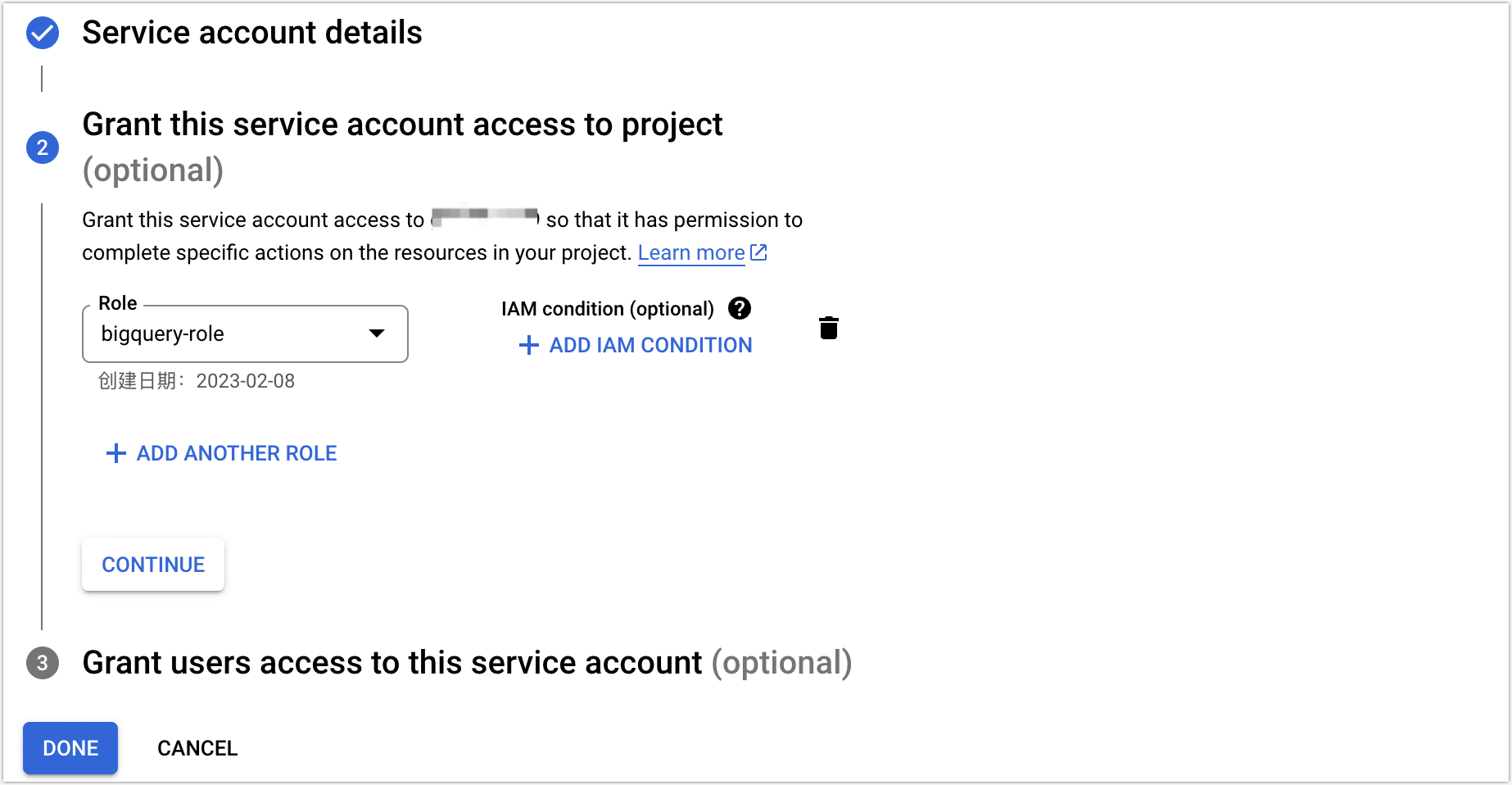Screen dimensions: 1512x785
Task: Click the DONE button
Action: [70, 747]
